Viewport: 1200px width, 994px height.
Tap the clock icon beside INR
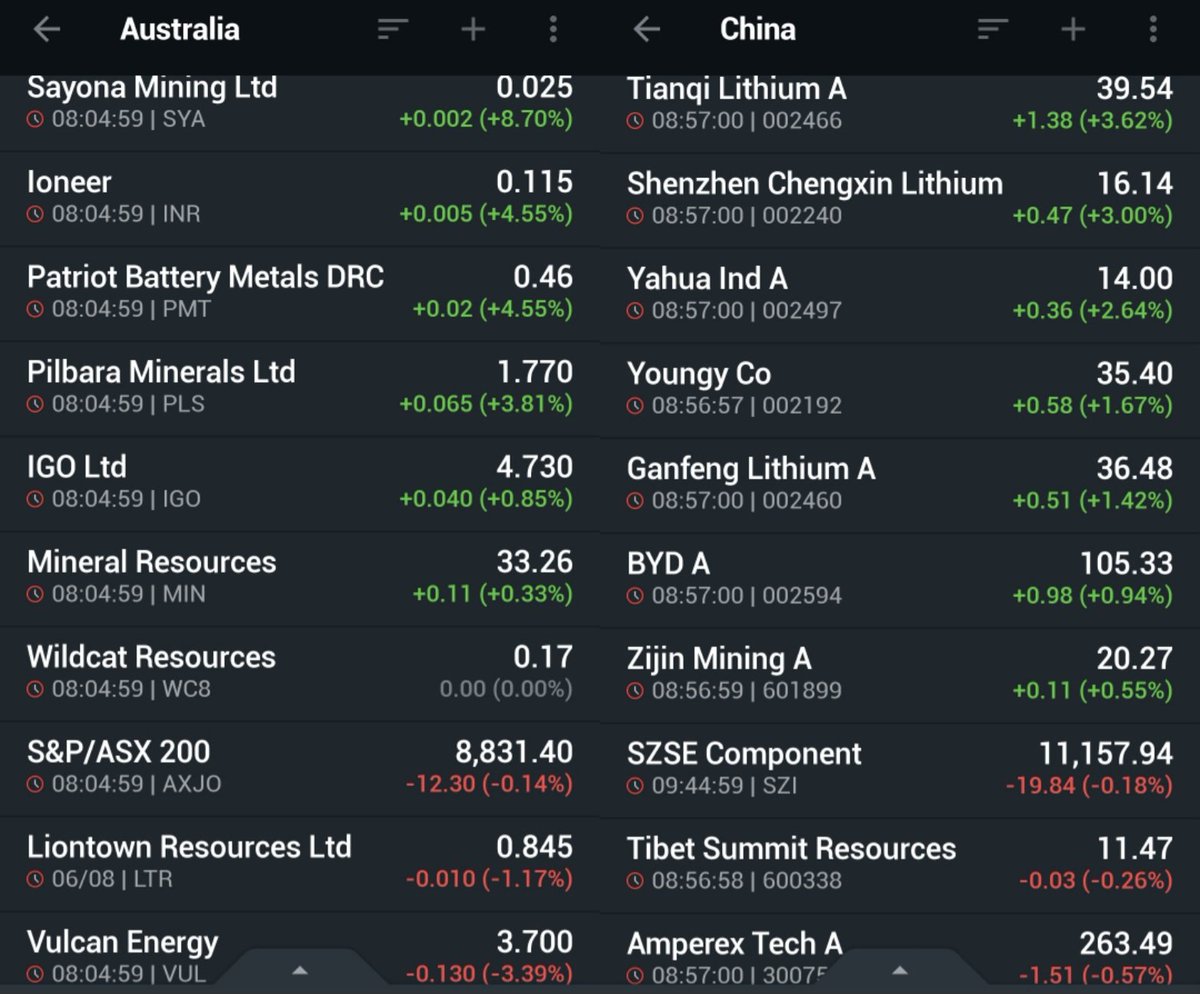[x=36, y=214]
